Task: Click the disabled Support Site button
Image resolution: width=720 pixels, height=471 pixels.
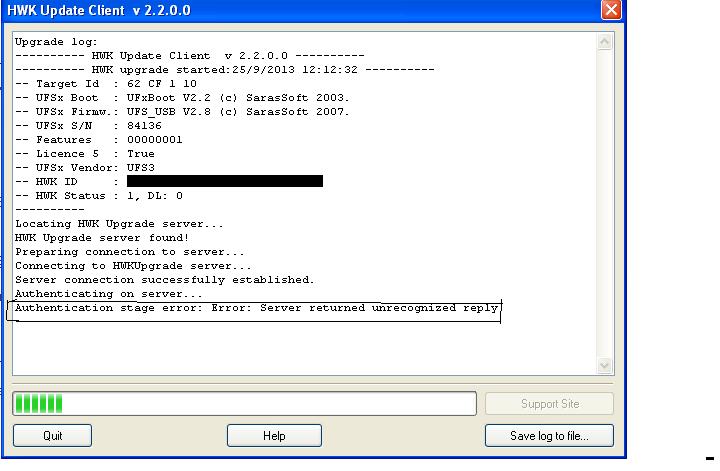Action: (x=549, y=404)
